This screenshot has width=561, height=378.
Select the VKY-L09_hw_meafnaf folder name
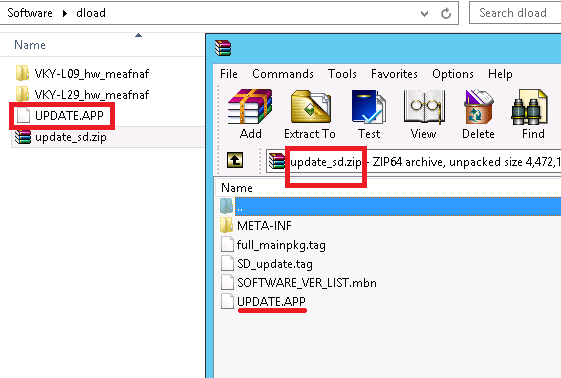92,74
